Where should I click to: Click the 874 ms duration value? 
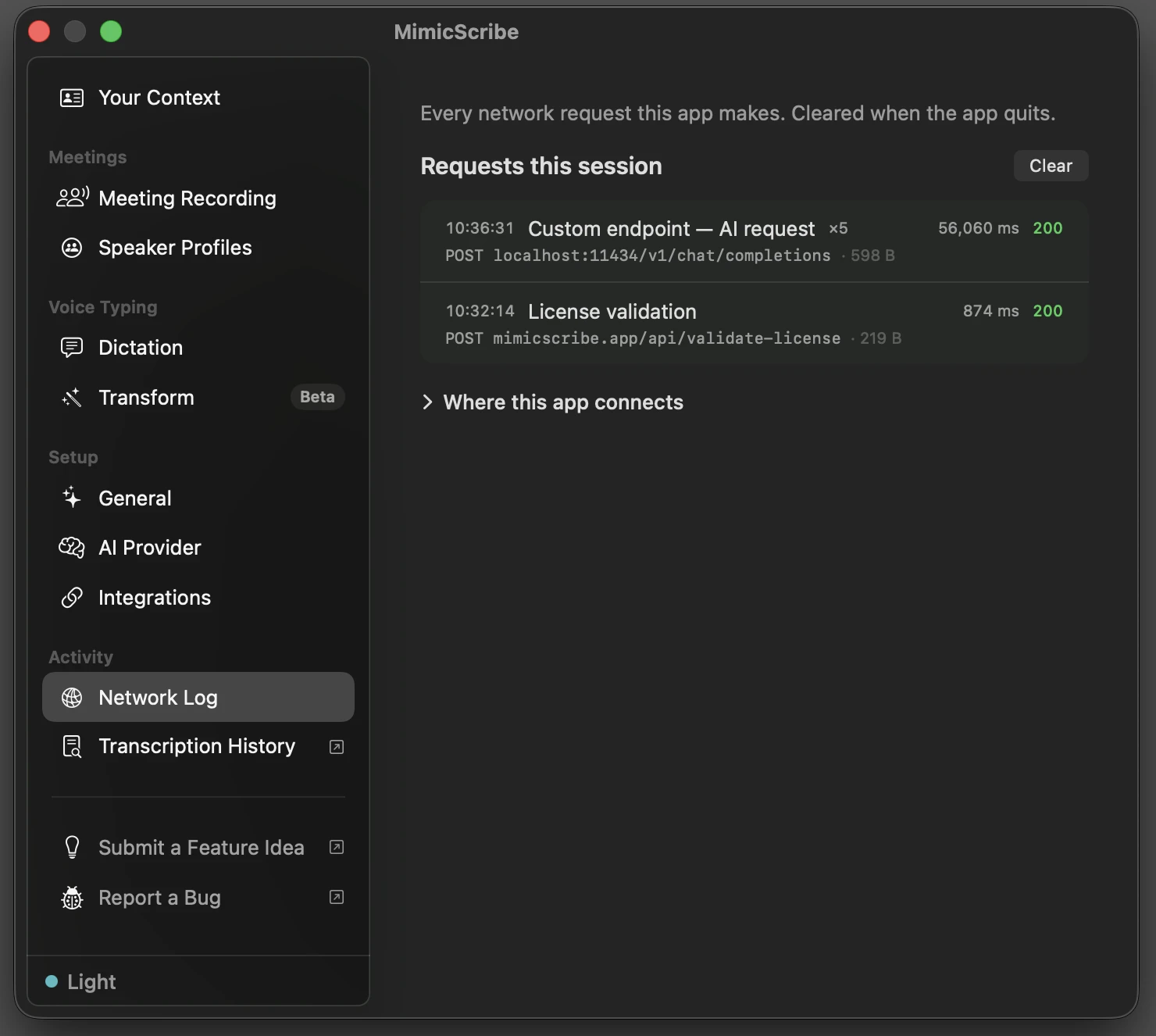pos(990,311)
